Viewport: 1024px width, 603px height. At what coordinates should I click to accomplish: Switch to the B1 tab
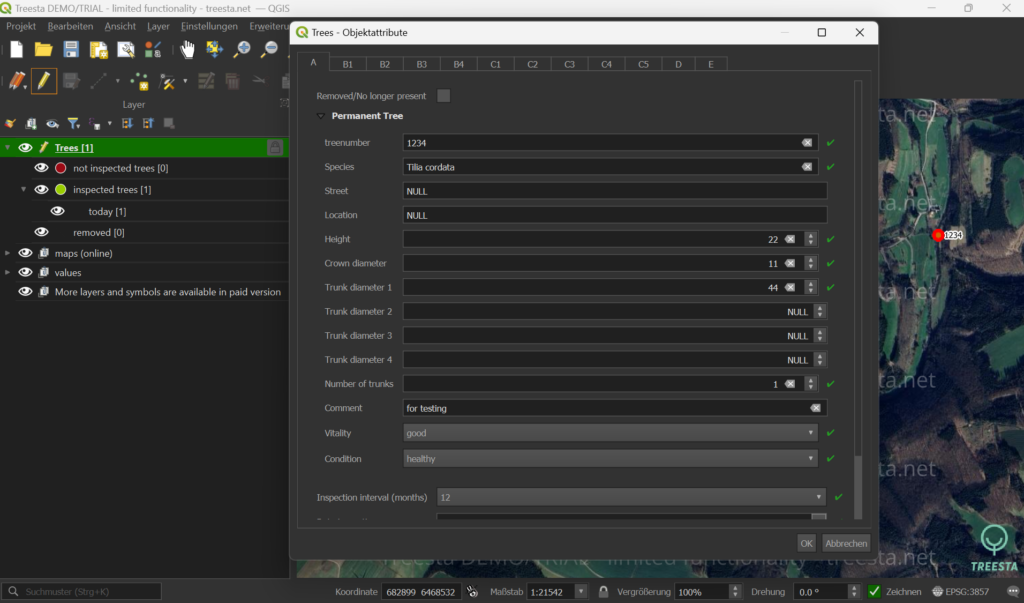click(347, 64)
